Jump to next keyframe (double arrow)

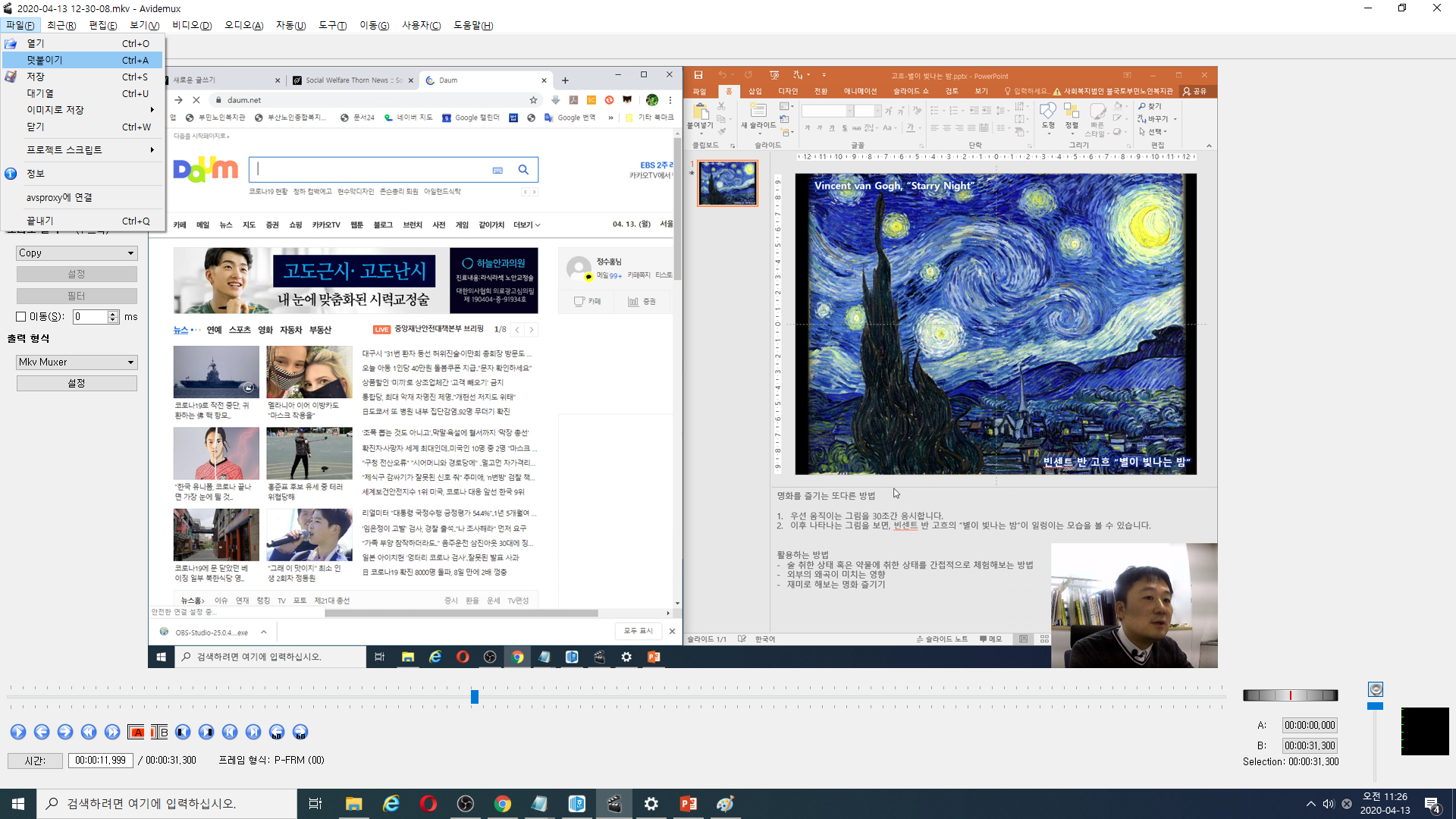[112, 732]
